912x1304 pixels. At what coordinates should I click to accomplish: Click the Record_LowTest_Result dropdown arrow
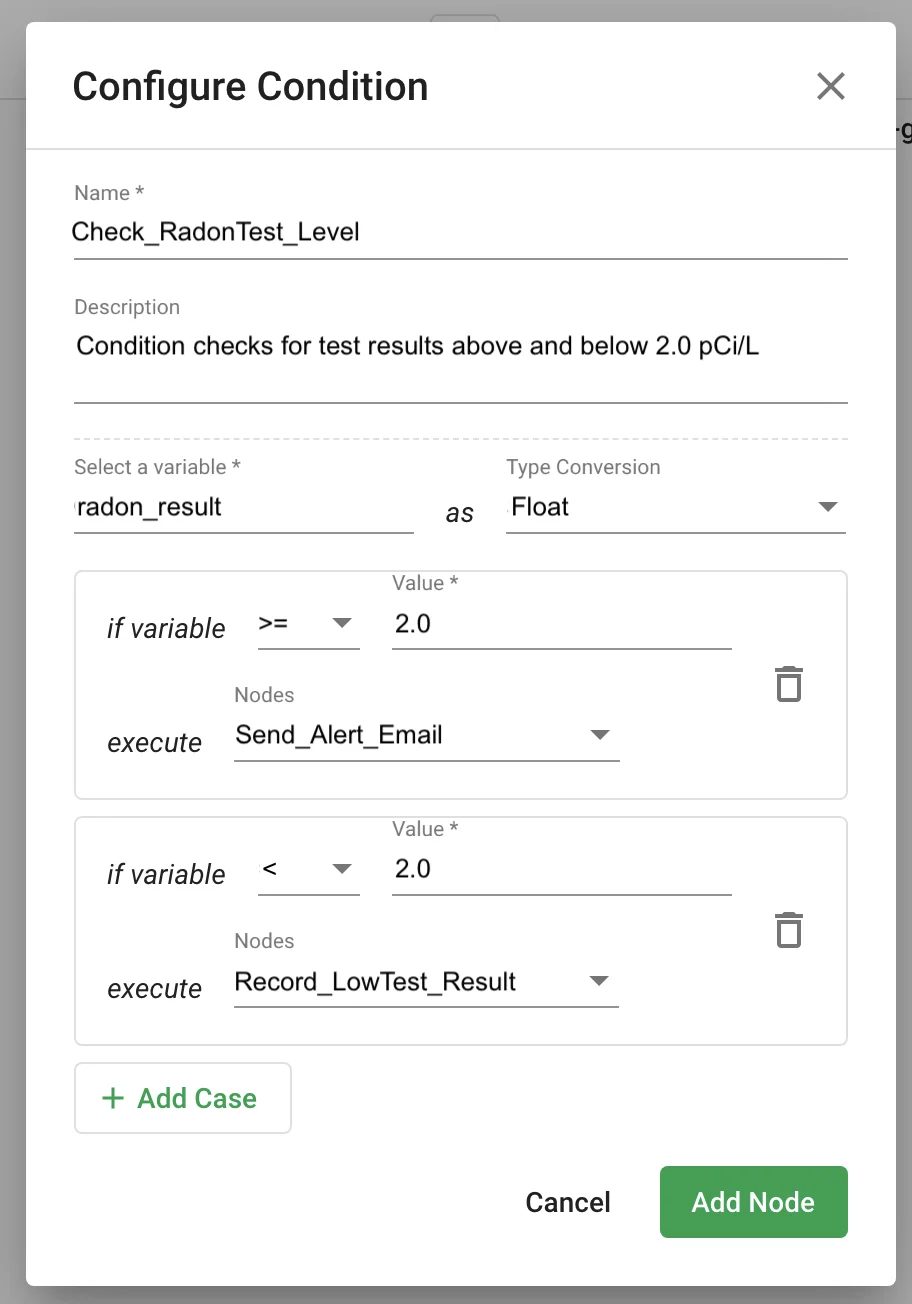[x=600, y=981]
